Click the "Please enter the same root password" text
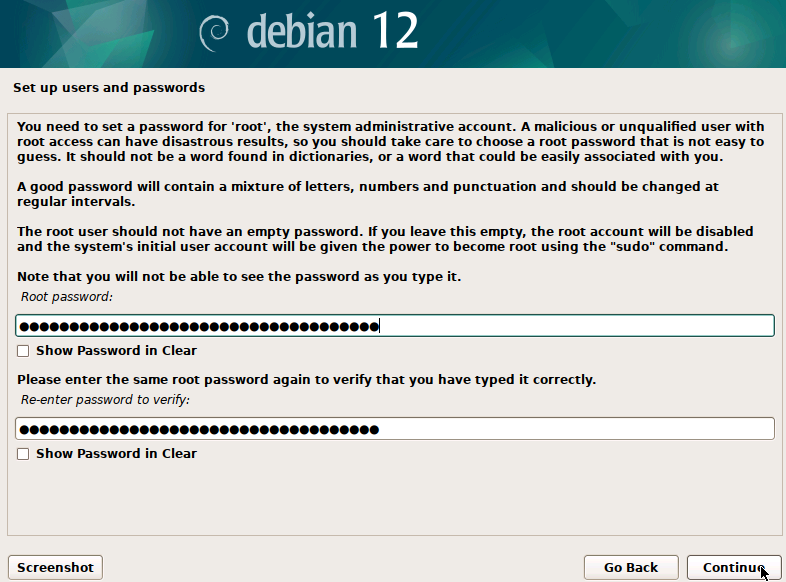 pyautogui.click(x=307, y=380)
